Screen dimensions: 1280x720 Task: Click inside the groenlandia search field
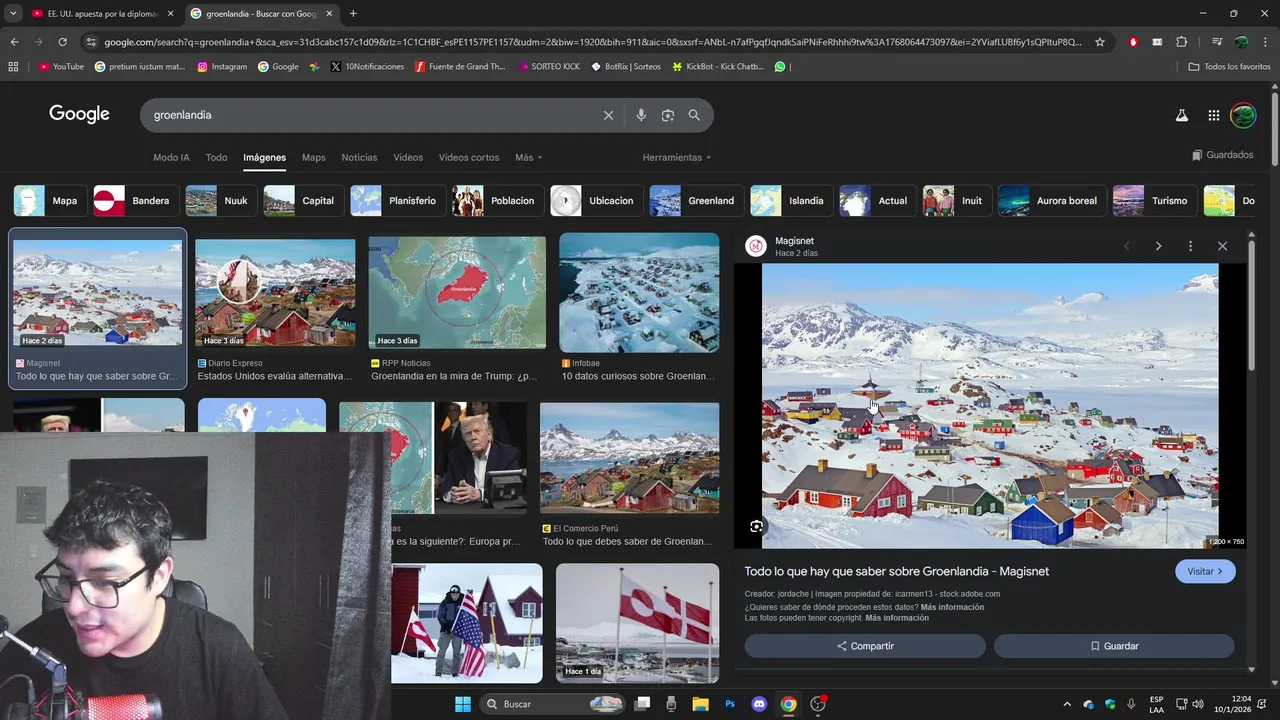pos(370,115)
